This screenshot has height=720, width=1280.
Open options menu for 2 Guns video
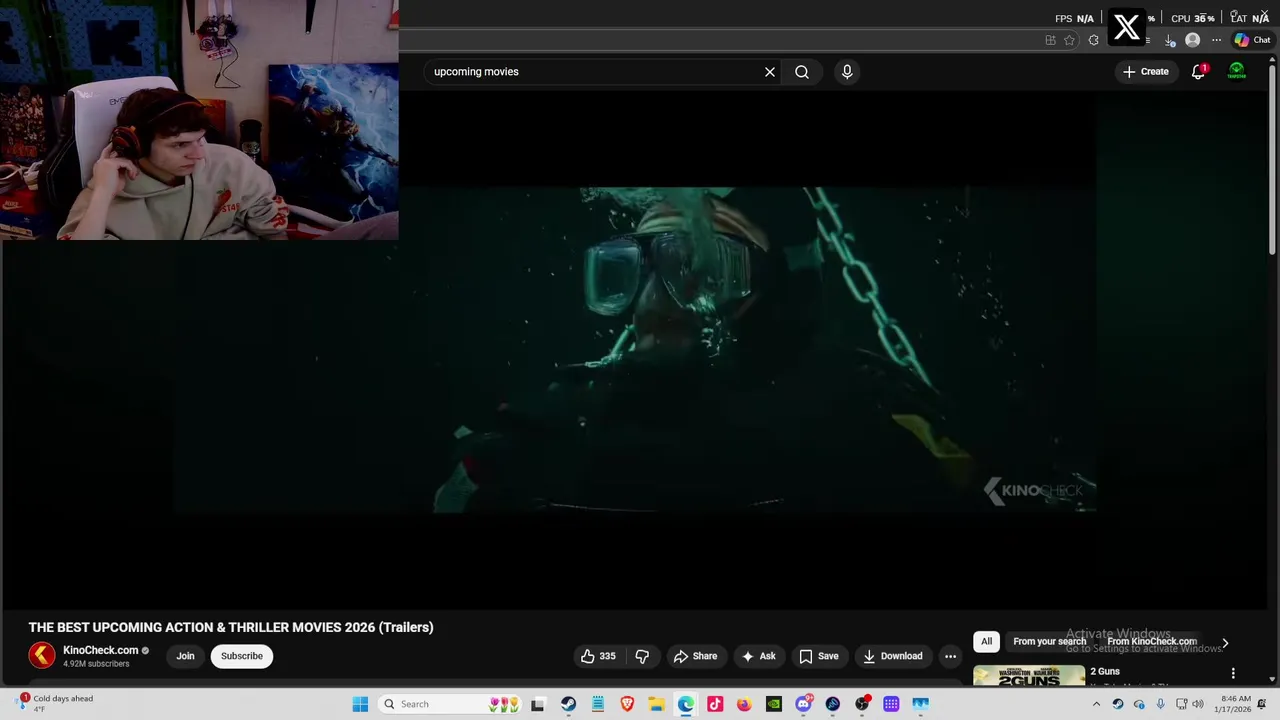click(1233, 673)
